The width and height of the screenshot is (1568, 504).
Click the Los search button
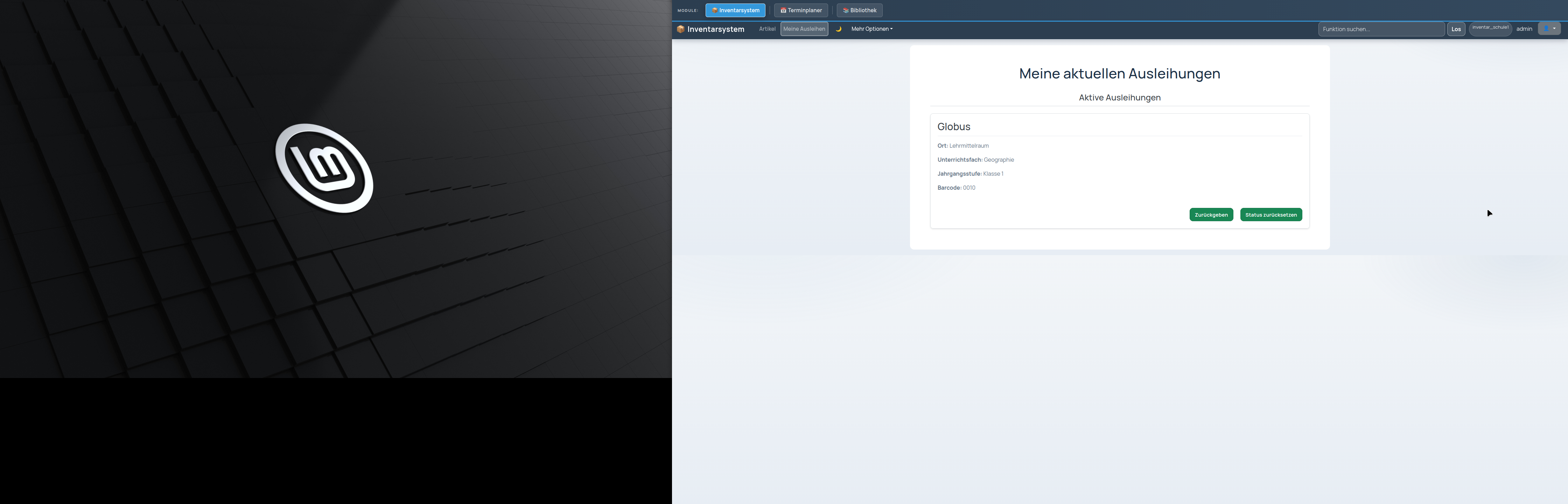(1456, 29)
